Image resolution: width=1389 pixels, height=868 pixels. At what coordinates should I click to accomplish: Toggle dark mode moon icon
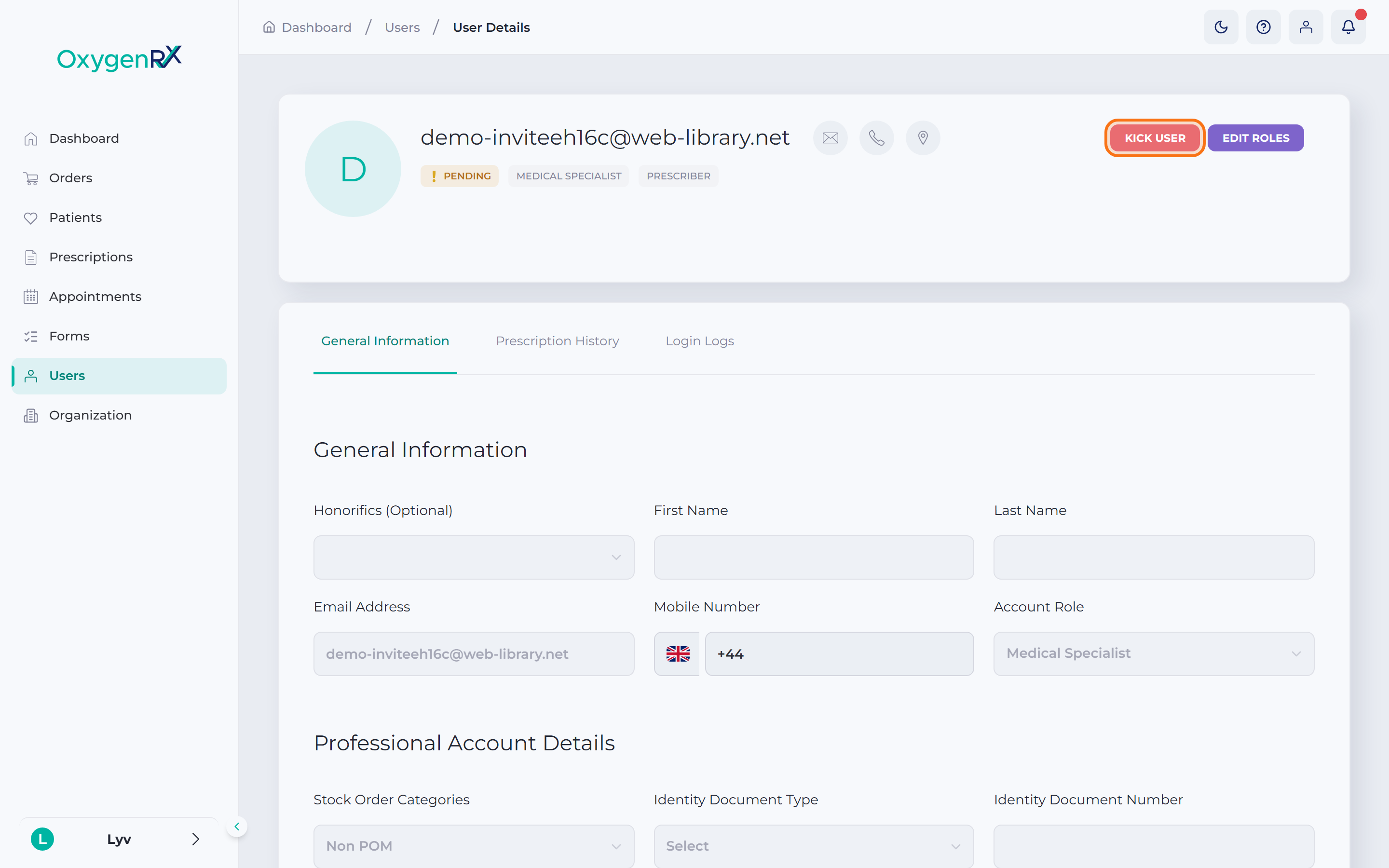(1221, 27)
